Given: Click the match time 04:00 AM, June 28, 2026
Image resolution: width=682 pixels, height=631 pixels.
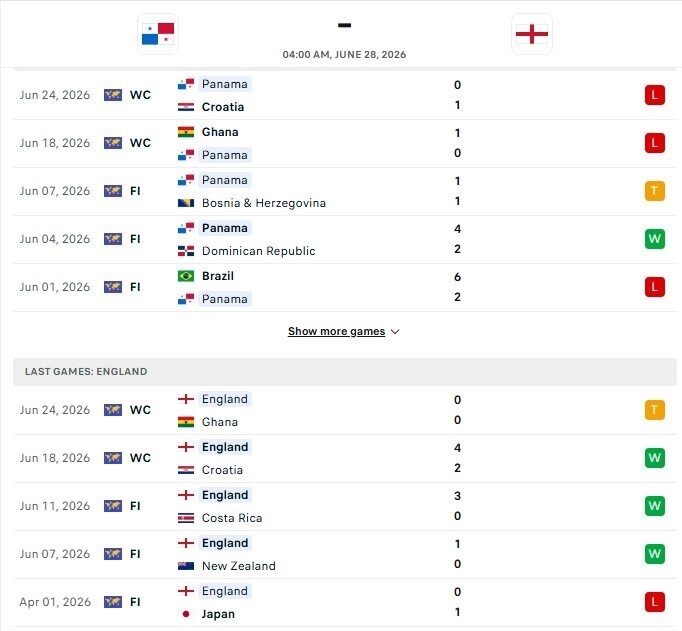Looking at the screenshot, I should 344,55.
